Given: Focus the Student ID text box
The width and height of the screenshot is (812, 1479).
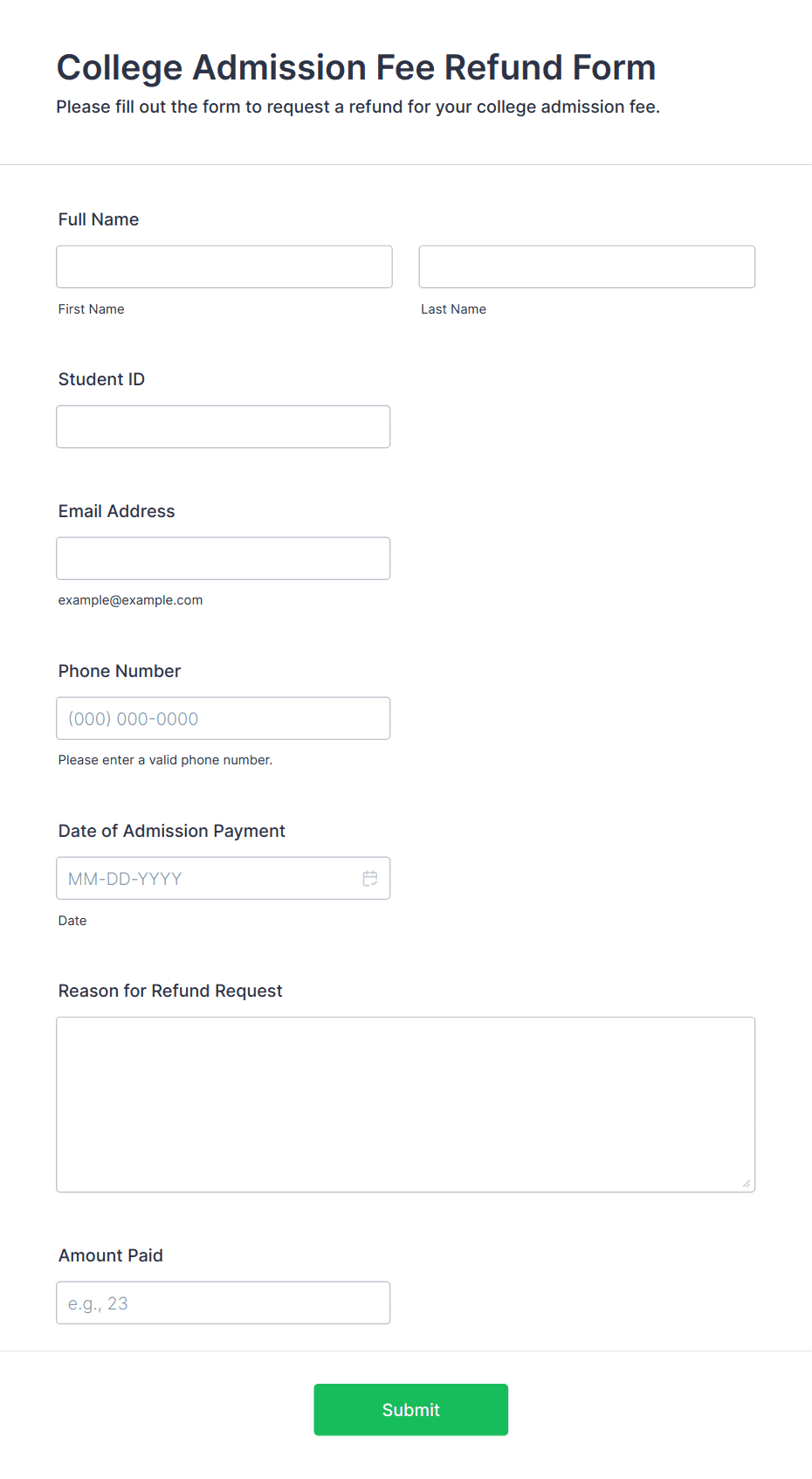Looking at the screenshot, I should (x=224, y=426).
